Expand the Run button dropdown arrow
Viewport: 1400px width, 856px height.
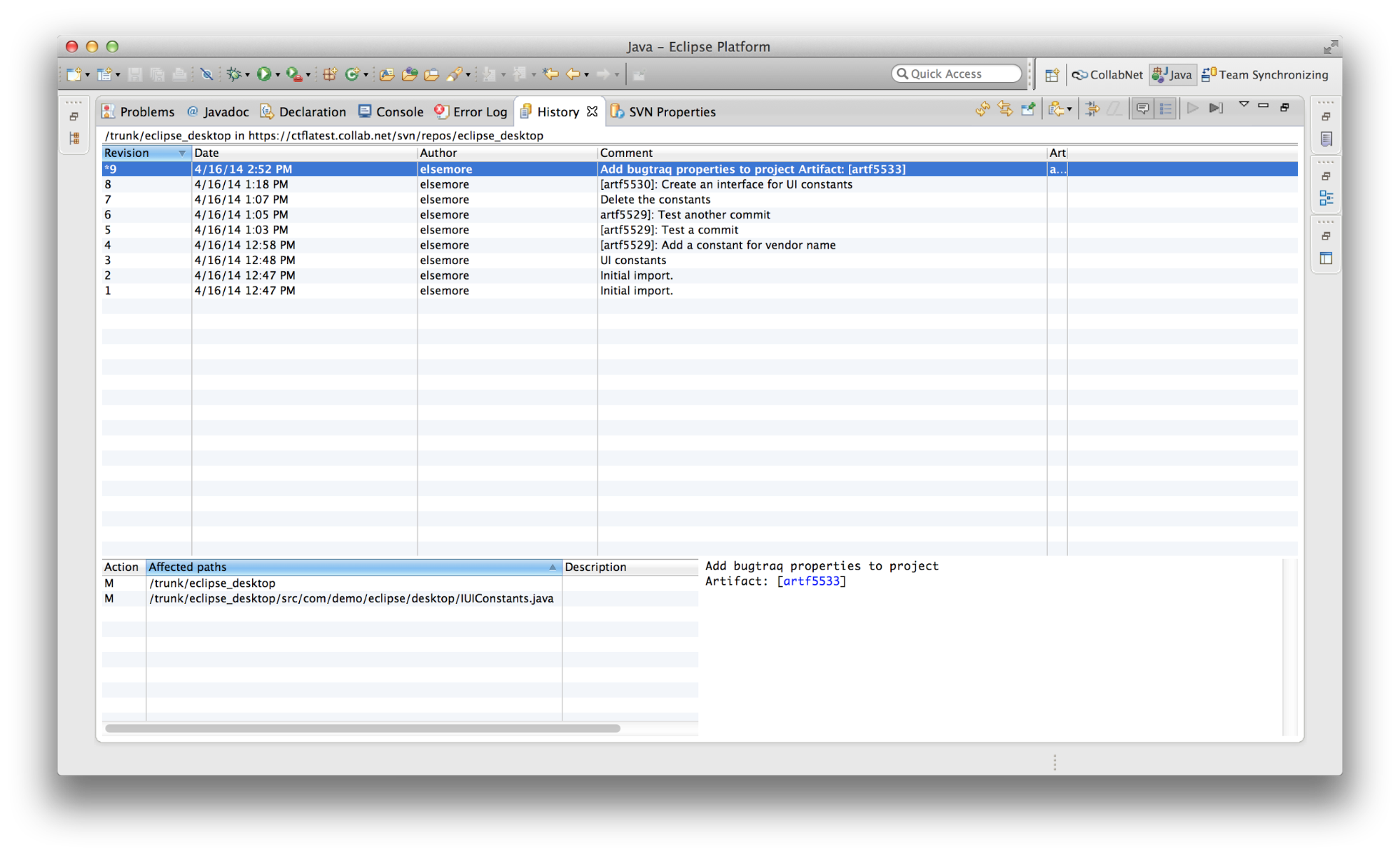pyautogui.click(x=278, y=75)
